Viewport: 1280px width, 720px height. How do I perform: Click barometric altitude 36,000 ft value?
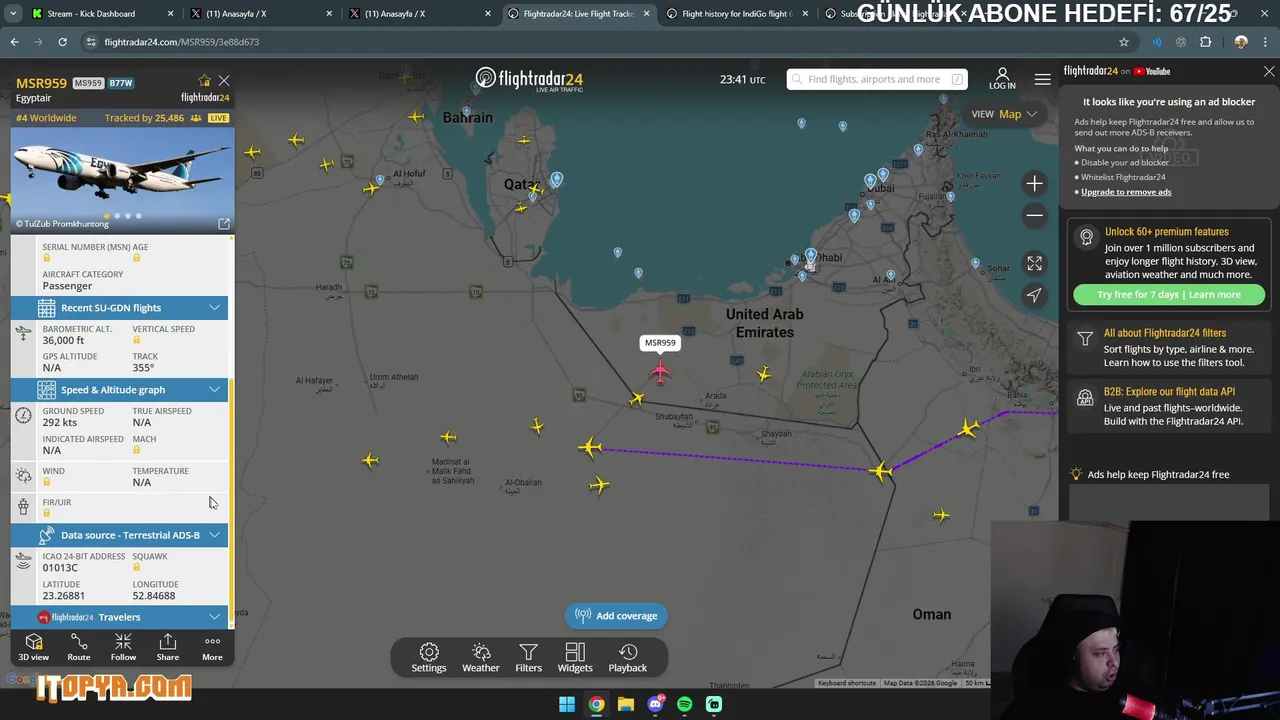click(x=63, y=340)
